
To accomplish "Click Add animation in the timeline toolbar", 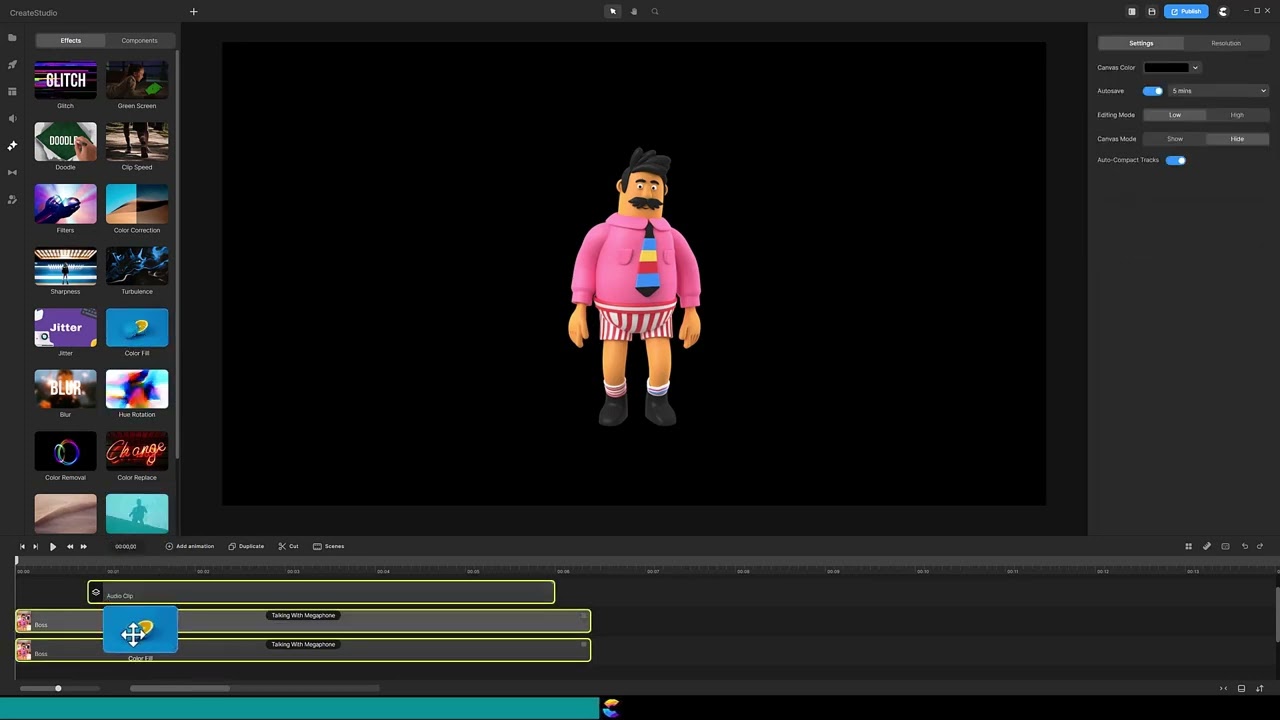I will pos(190,546).
